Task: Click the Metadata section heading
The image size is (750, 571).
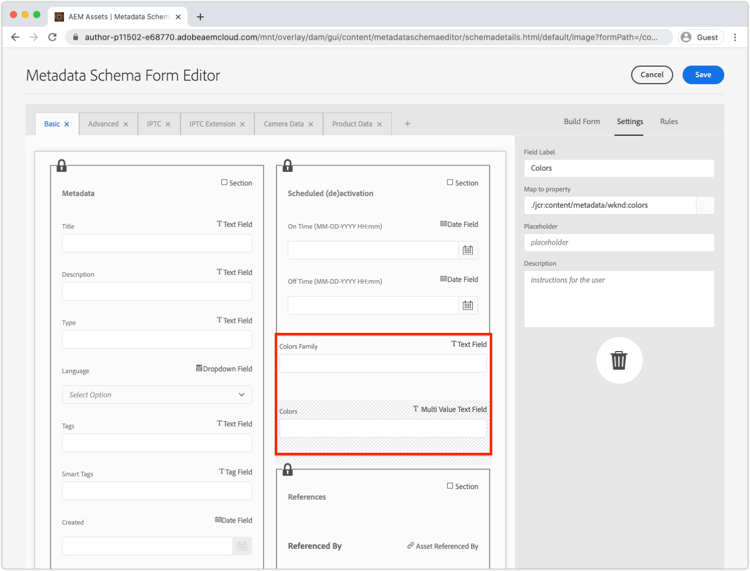Action: (78, 193)
